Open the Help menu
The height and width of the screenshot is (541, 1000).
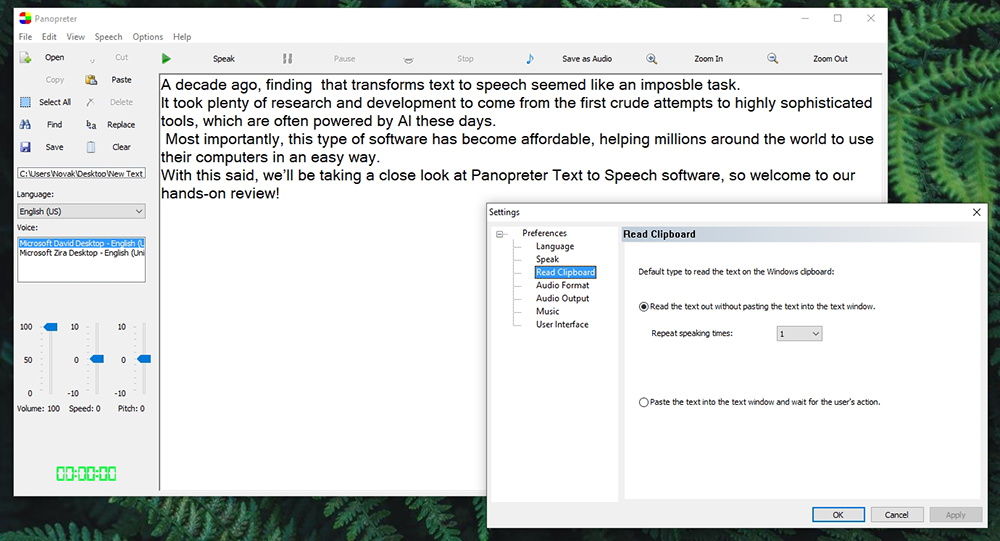pos(182,37)
